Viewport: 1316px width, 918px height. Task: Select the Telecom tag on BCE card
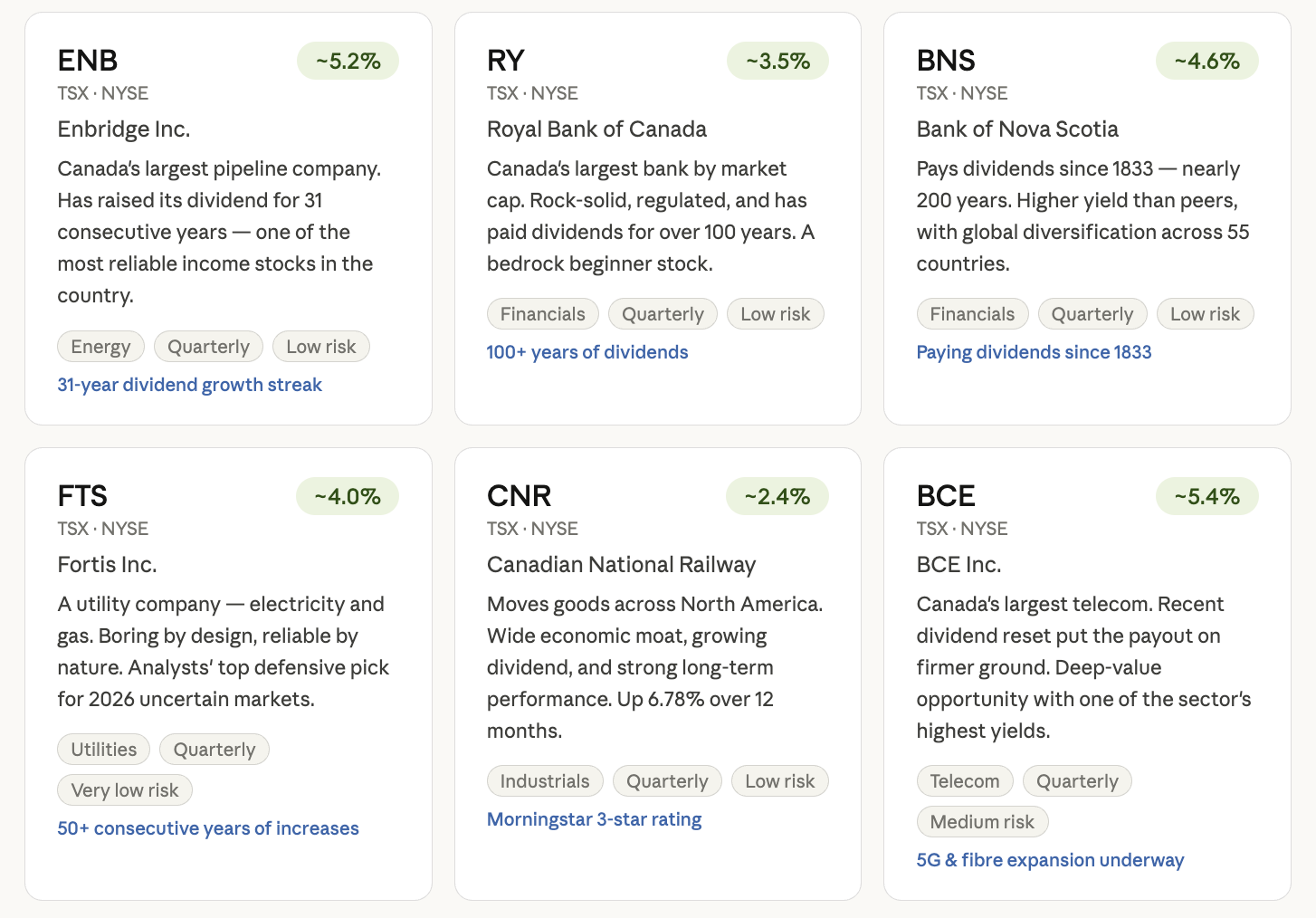[x=965, y=781]
